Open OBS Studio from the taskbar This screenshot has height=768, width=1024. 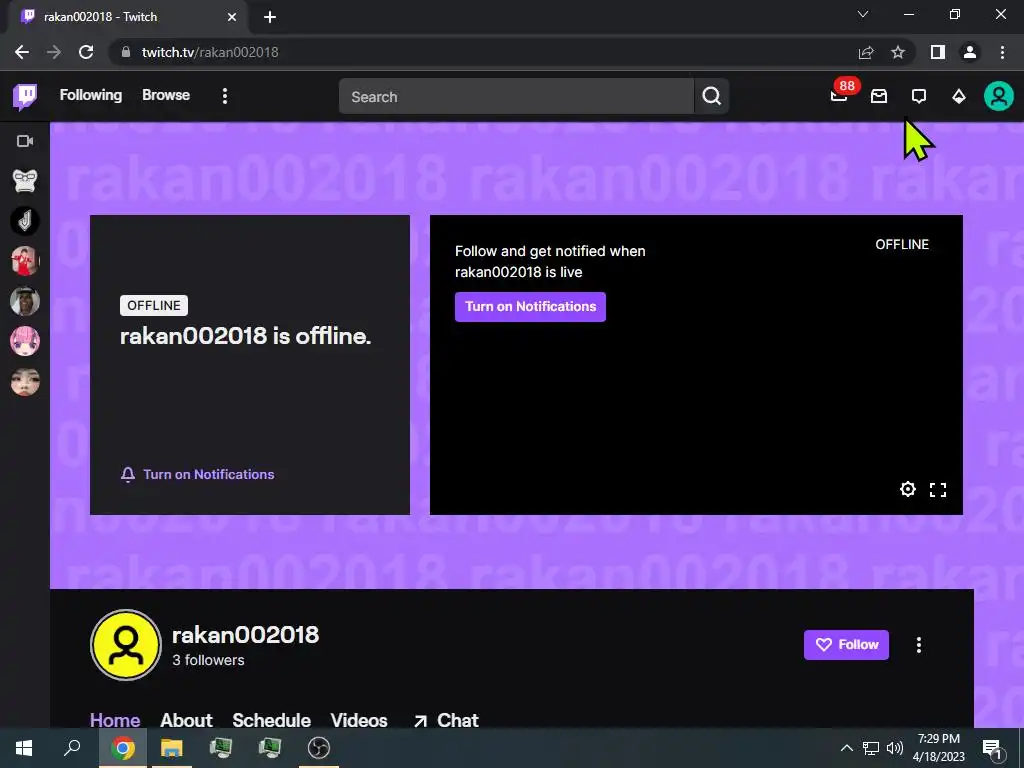coord(319,748)
